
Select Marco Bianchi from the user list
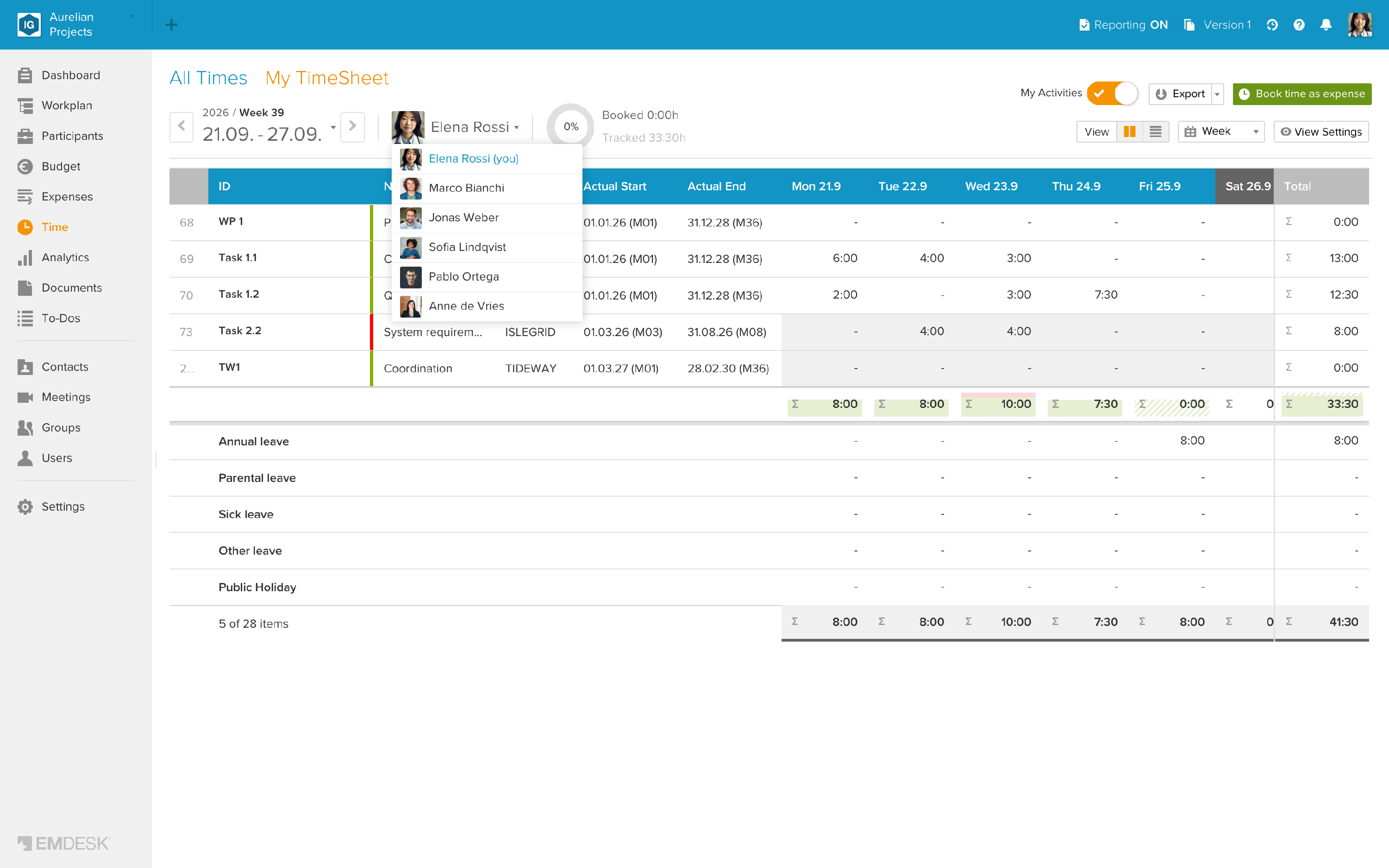click(487, 188)
